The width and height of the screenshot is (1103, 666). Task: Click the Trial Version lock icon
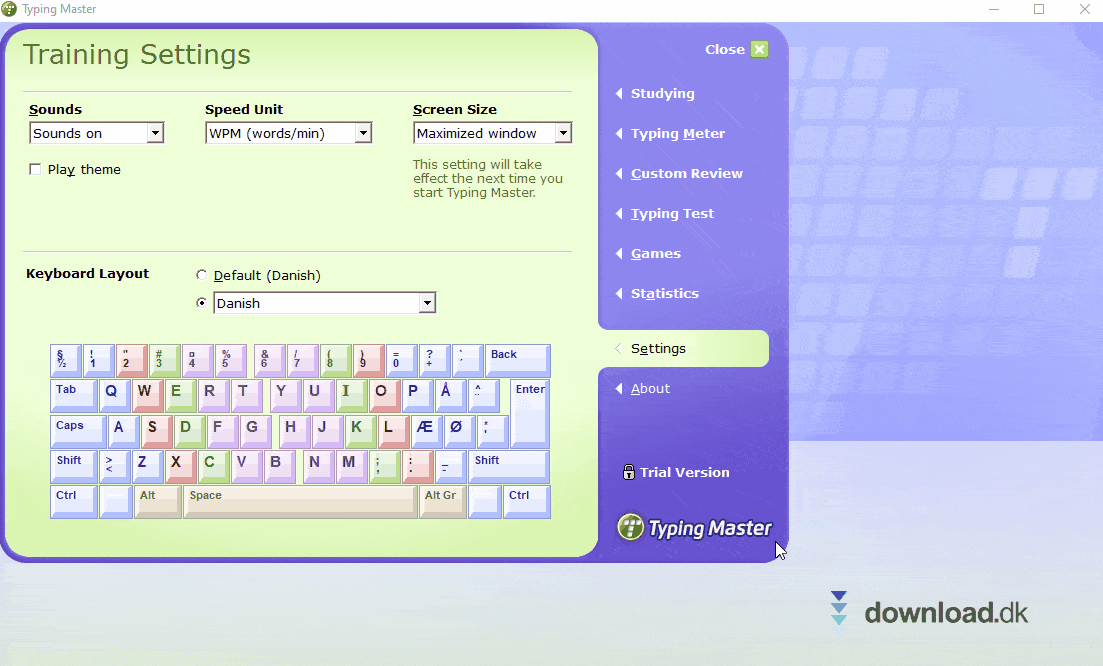[x=629, y=472]
